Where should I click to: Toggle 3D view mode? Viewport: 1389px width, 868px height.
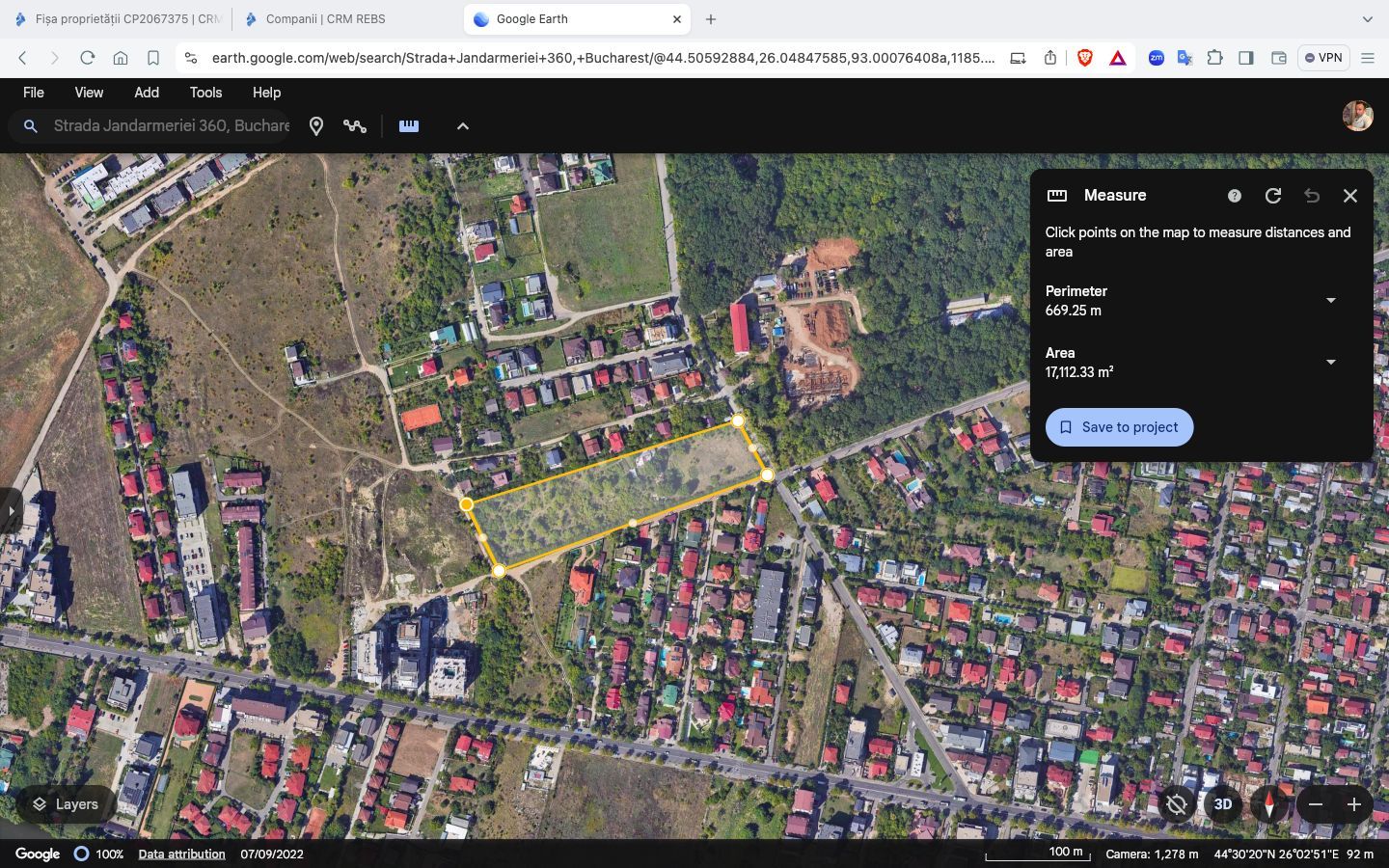tap(1222, 803)
